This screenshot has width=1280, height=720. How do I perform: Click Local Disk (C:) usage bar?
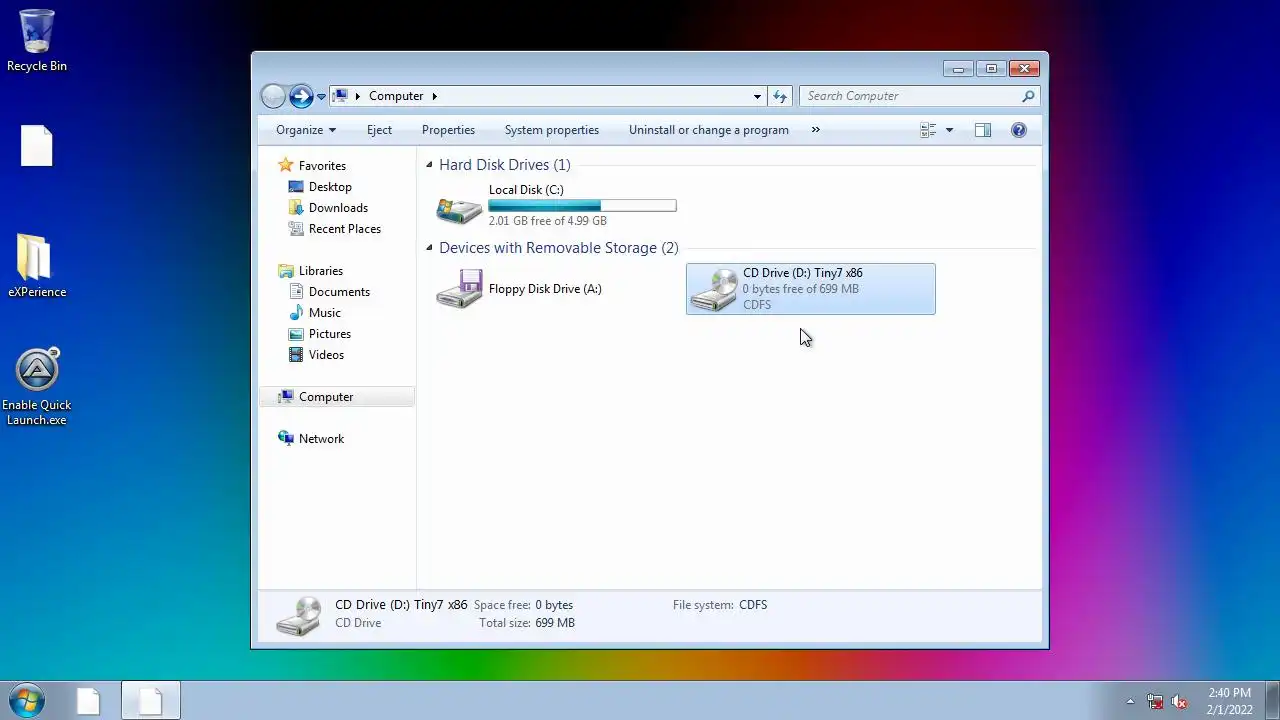point(582,206)
